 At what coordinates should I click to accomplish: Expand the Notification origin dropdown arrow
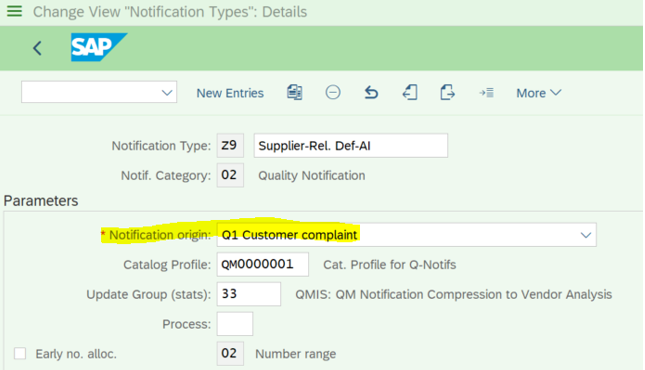(586, 235)
